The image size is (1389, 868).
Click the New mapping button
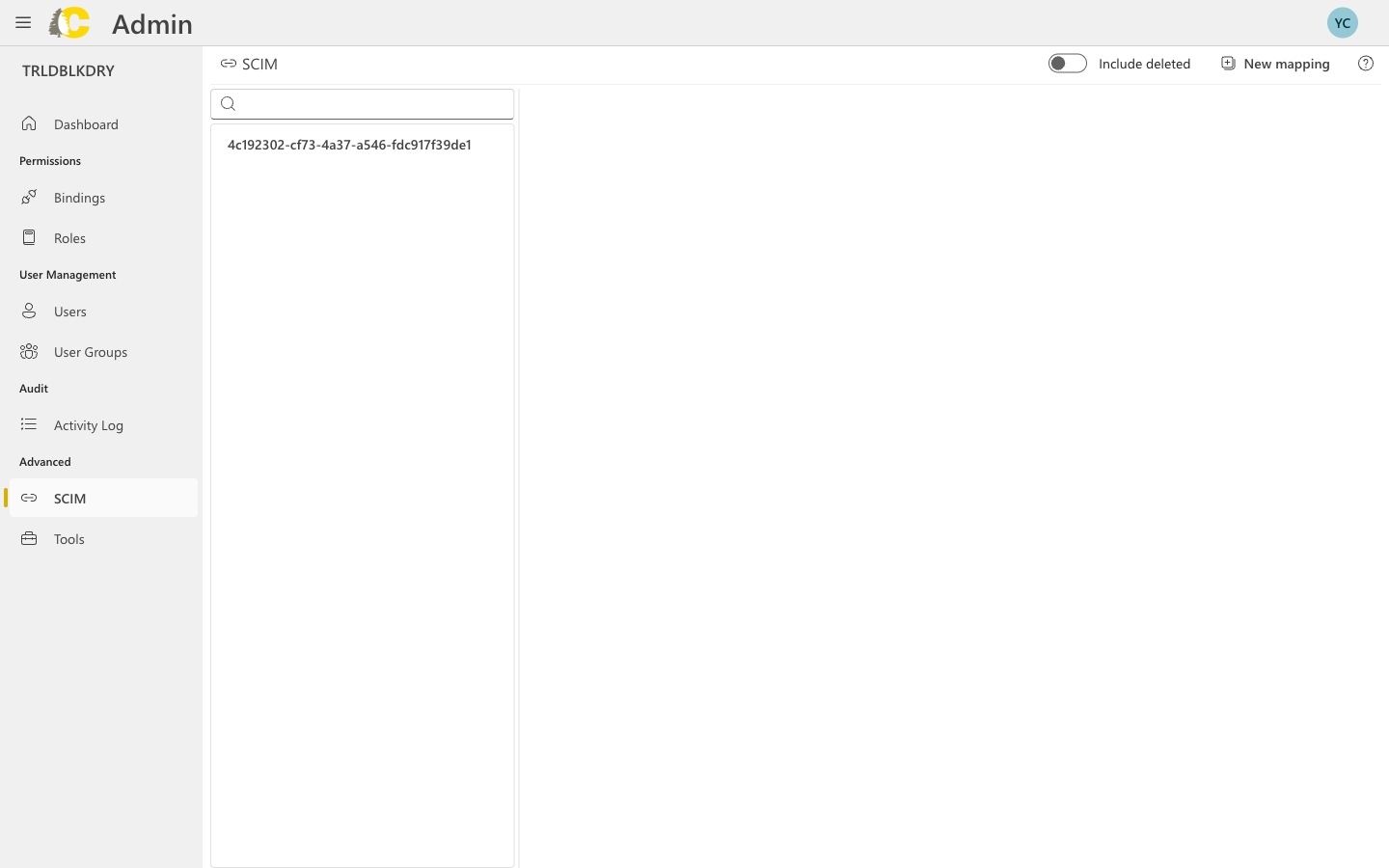pos(1275,63)
